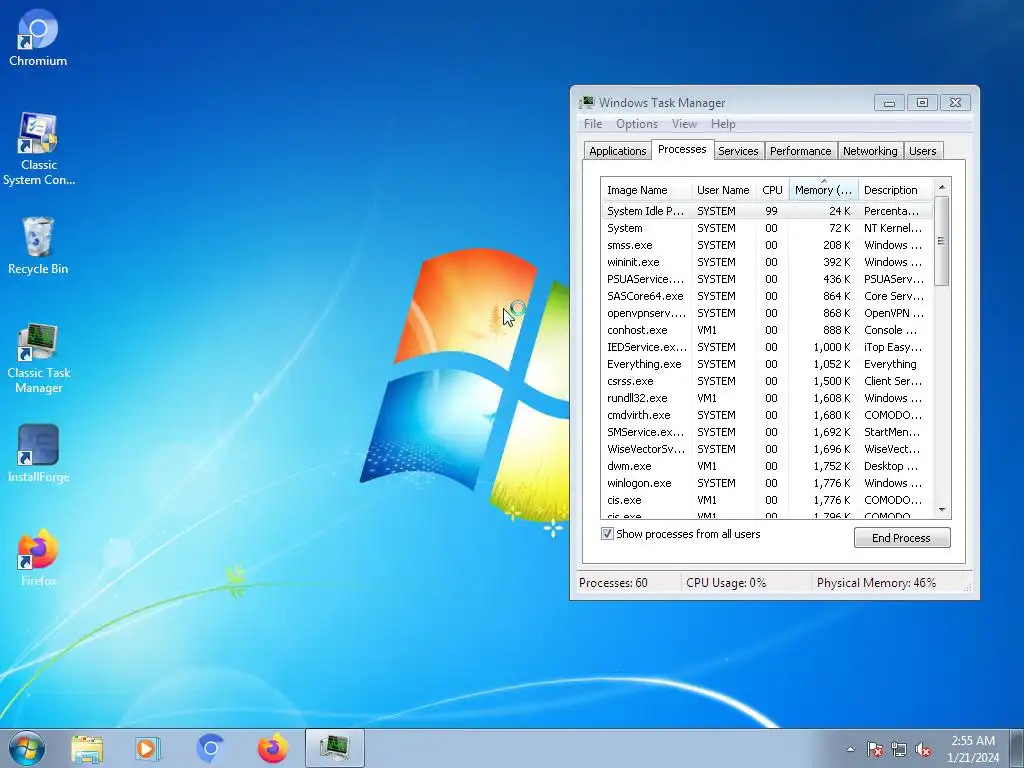
Task: Open the clock showing 2:55 AM
Action: 973,749
